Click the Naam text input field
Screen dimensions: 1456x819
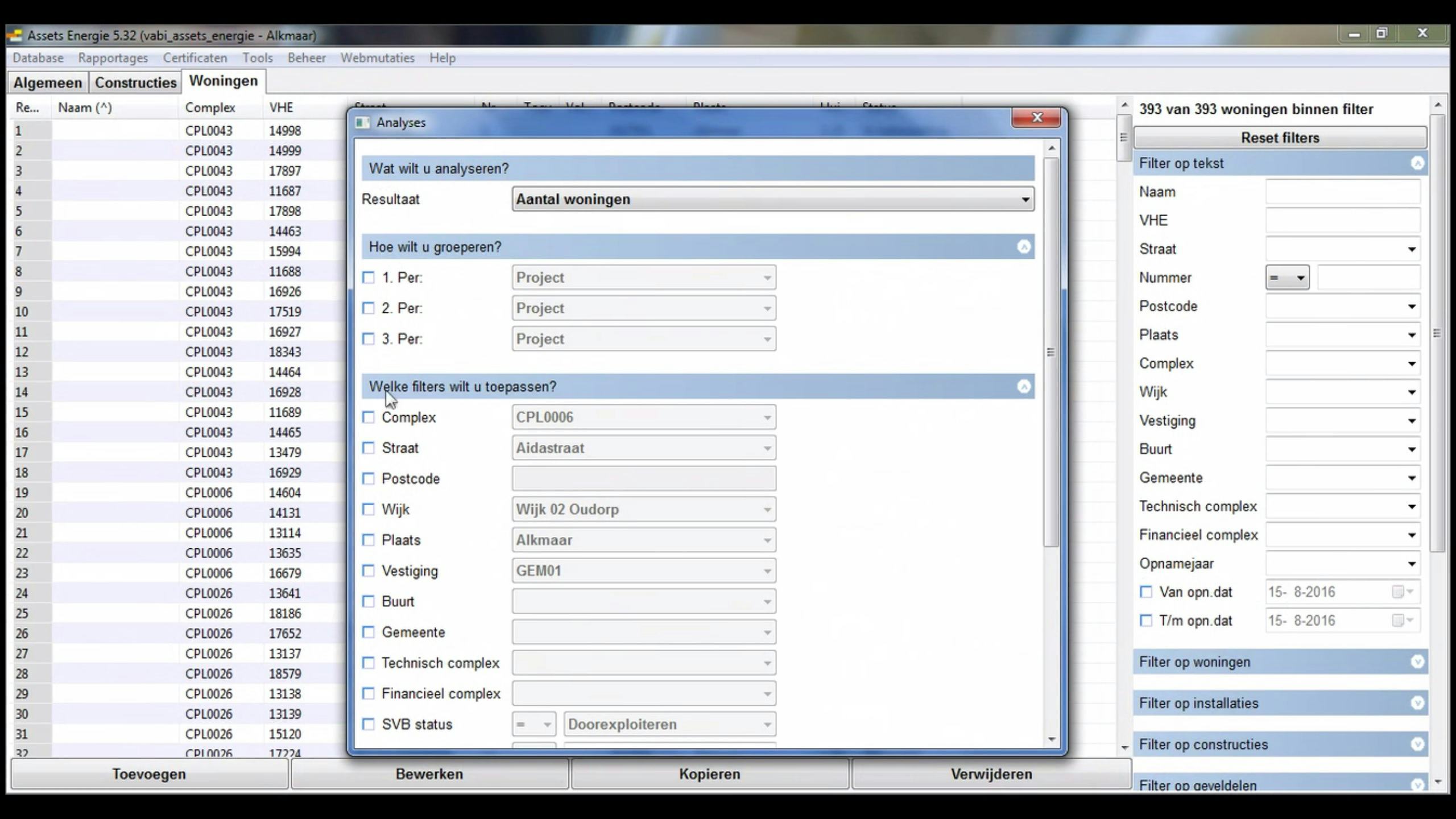1342,192
